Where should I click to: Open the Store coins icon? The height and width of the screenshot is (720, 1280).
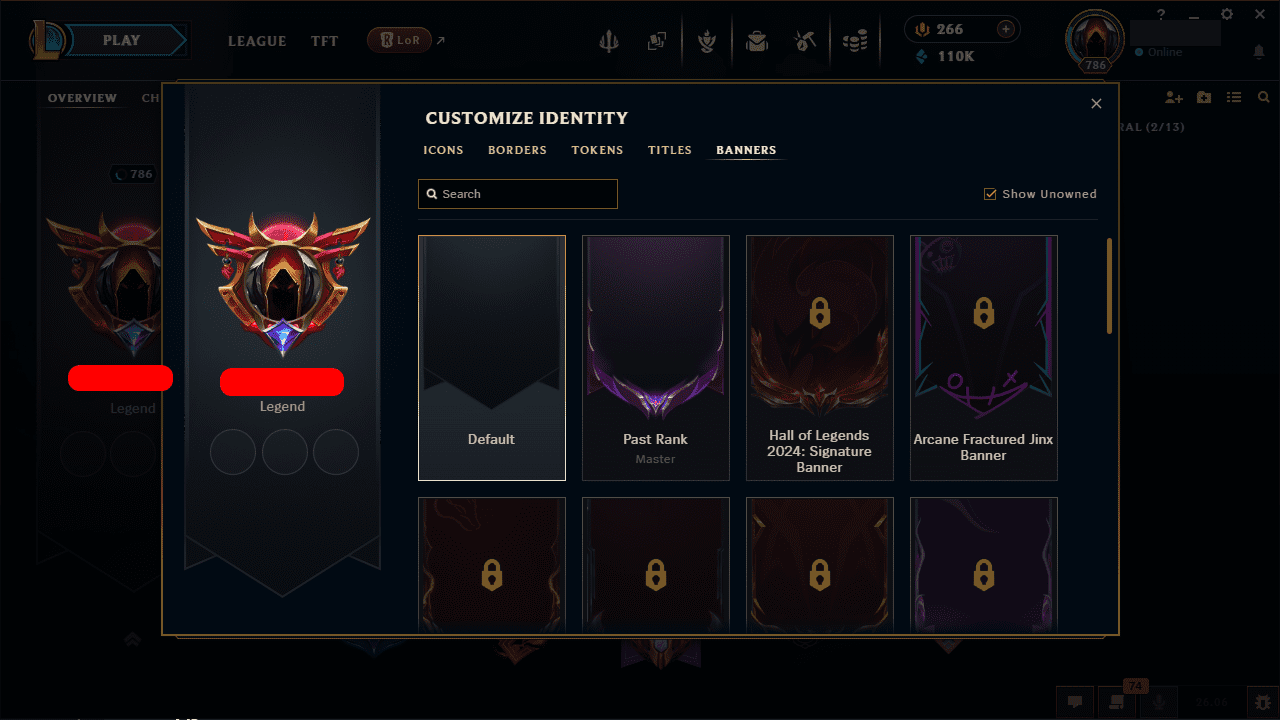[x=854, y=41]
